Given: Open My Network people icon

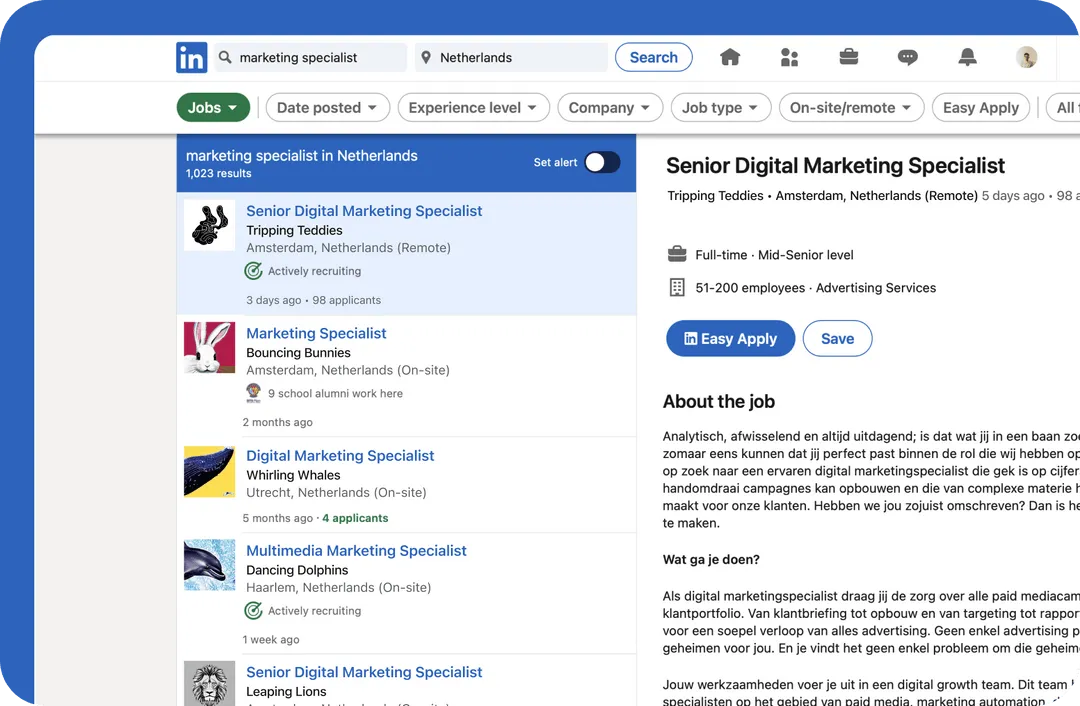Looking at the screenshot, I should [x=789, y=57].
